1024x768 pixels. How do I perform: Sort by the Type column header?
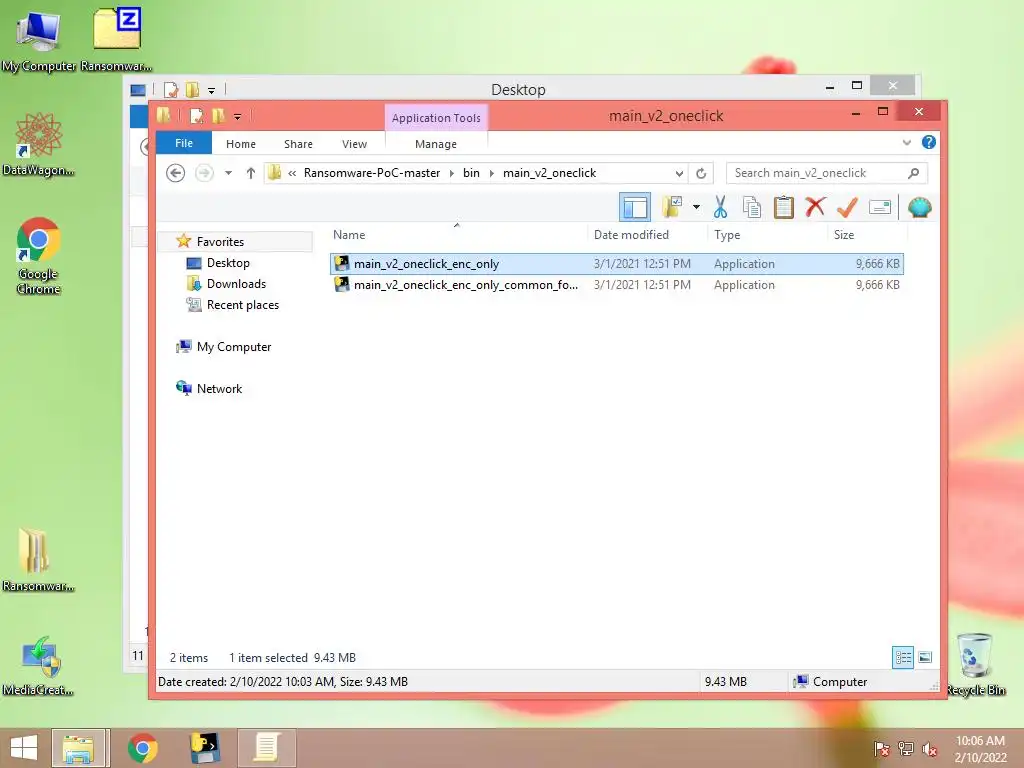[767, 234]
